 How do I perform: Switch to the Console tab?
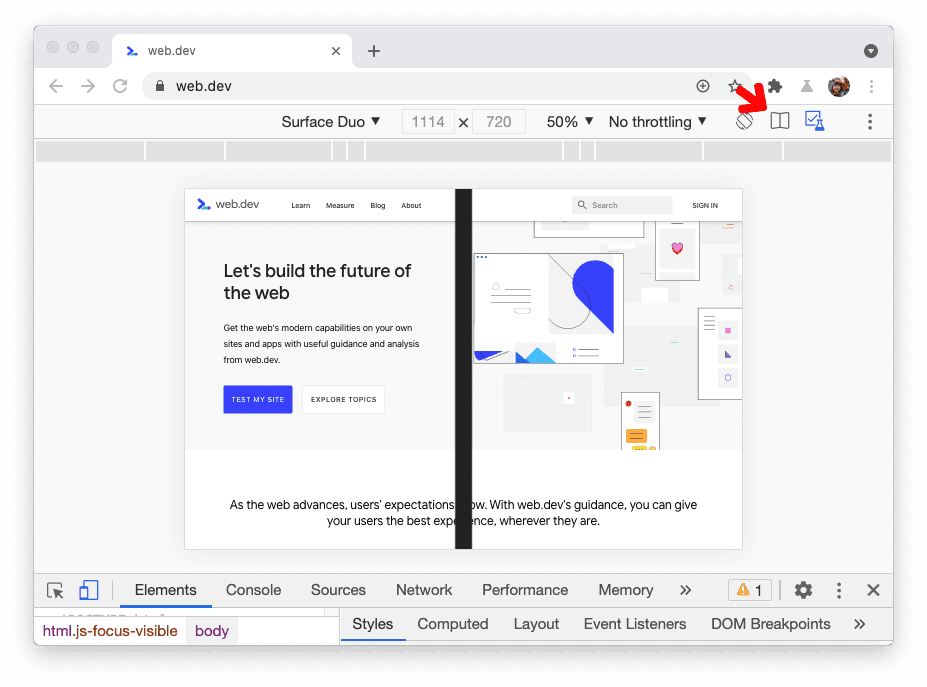[x=253, y=590]
